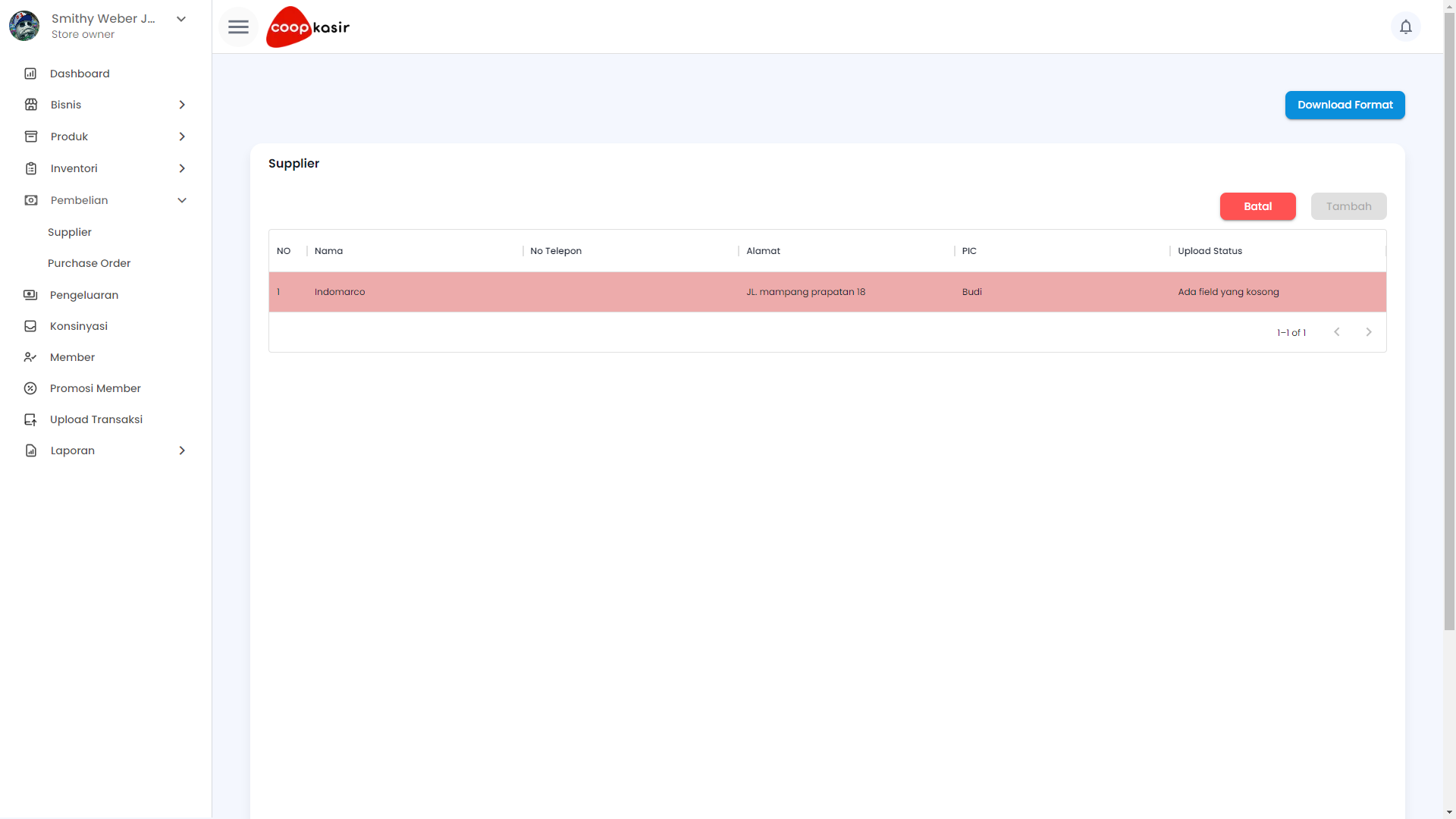Open the Purchase Order page
The image size is (1456, 819).
pos(89,263)
